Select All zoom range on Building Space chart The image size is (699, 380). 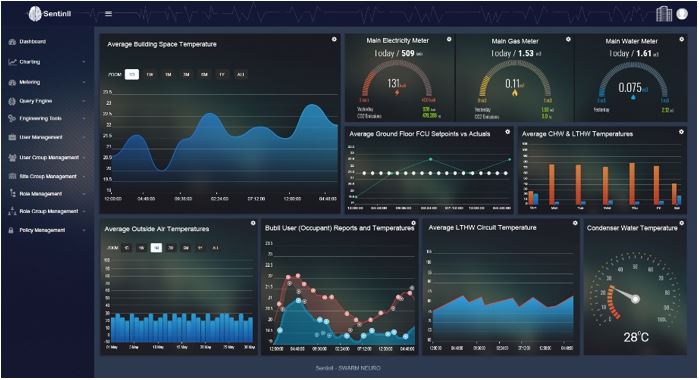coord(241,74)
